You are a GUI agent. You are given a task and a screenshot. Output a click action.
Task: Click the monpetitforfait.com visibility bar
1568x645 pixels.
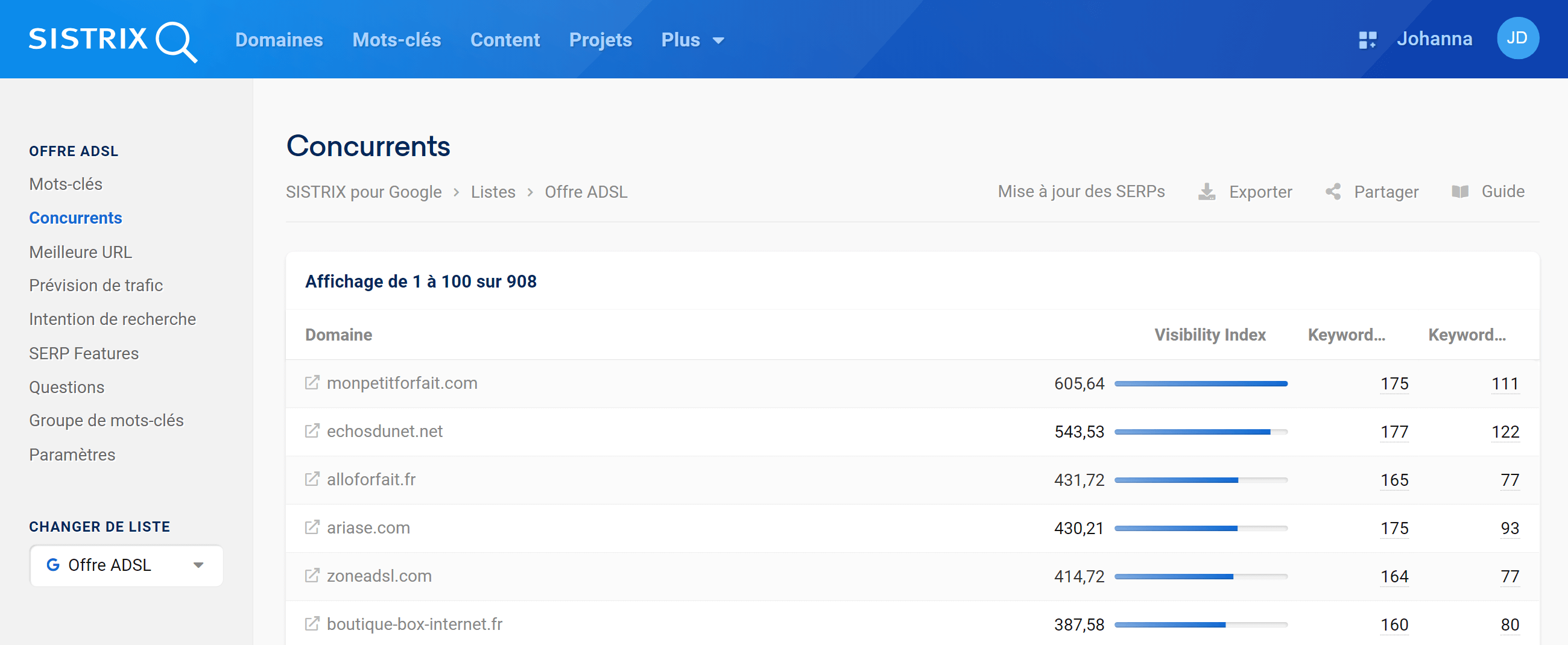coord(1200,383)
